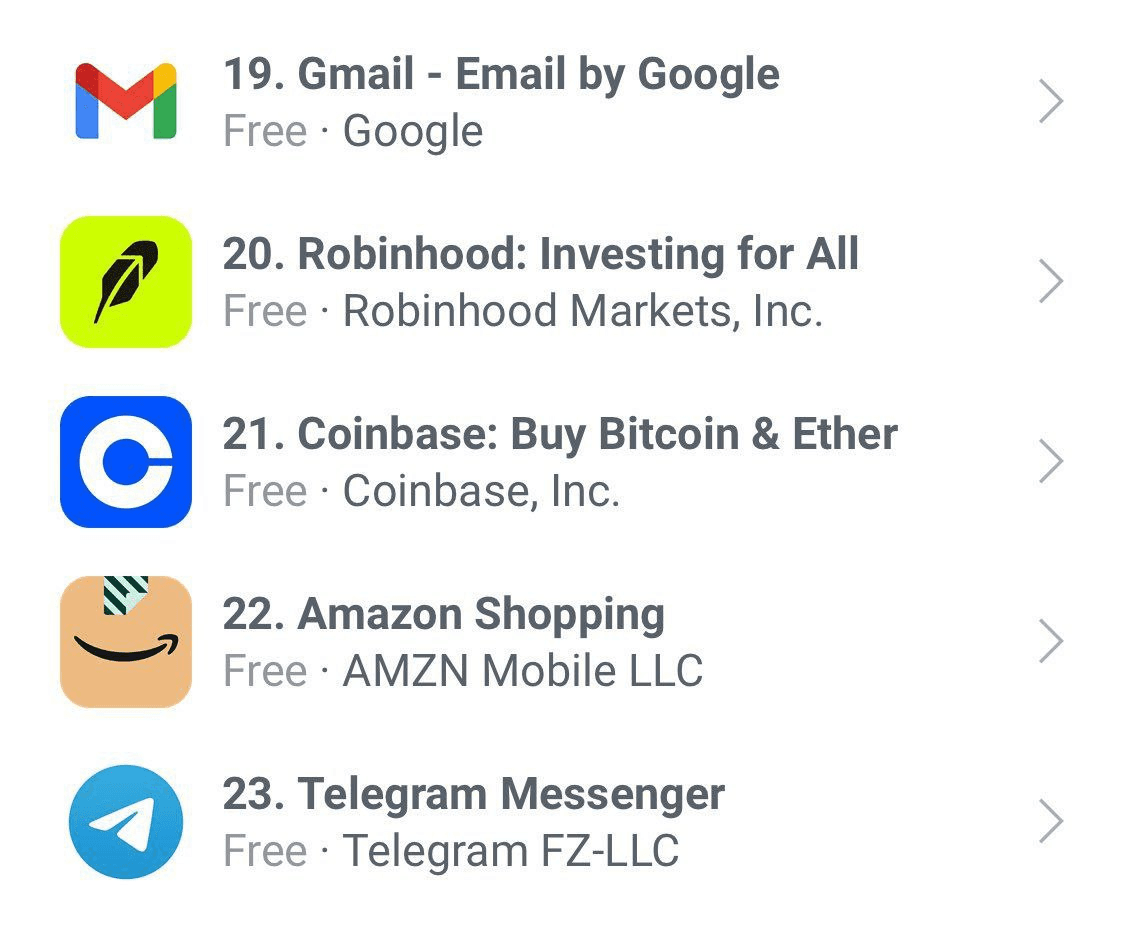Expand the Gmail row chevron
The height and width of the screenshot is (941, 1125).
[1051, 102]
